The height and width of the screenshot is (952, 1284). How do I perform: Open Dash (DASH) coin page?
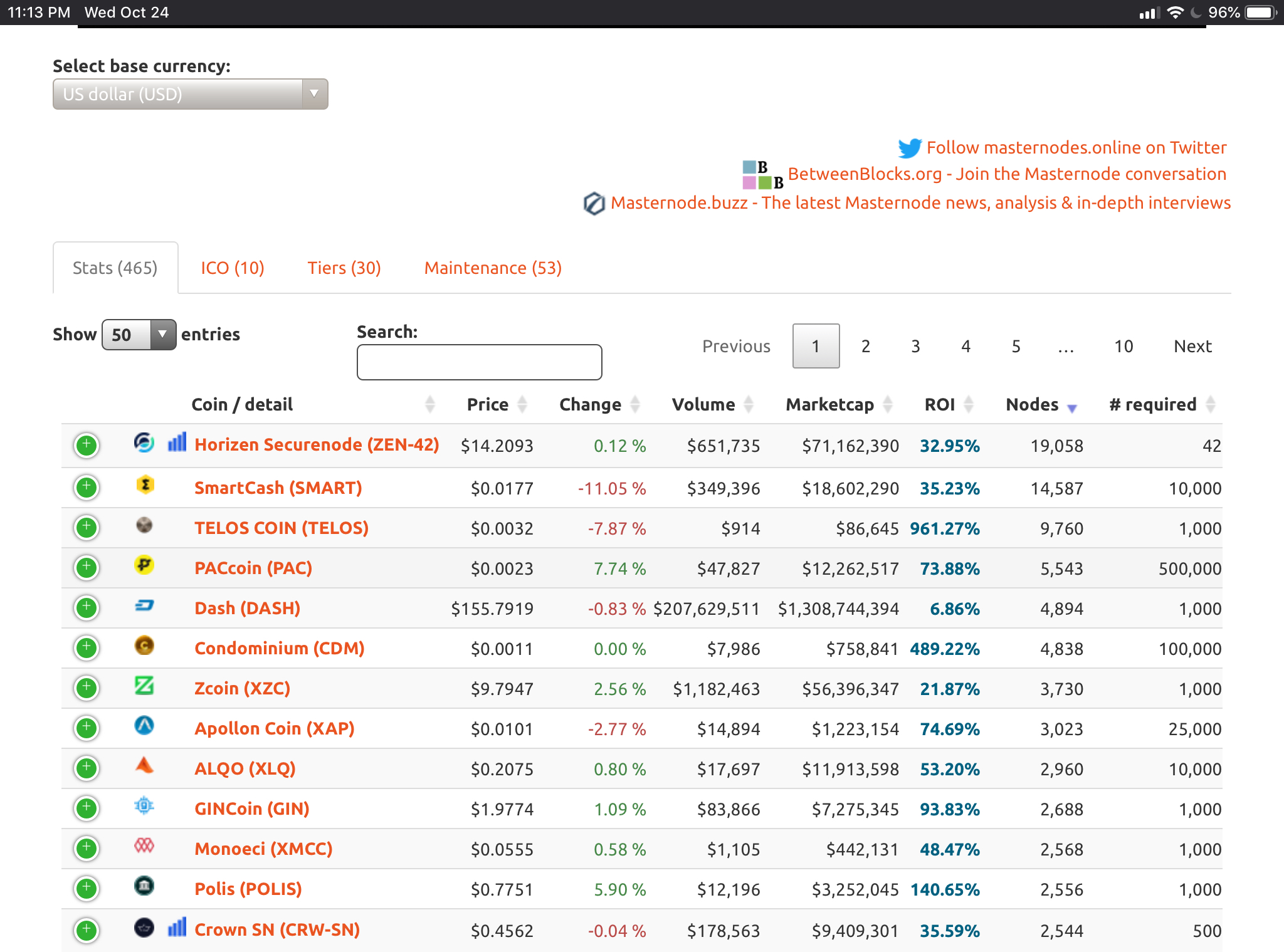(247, 609)
